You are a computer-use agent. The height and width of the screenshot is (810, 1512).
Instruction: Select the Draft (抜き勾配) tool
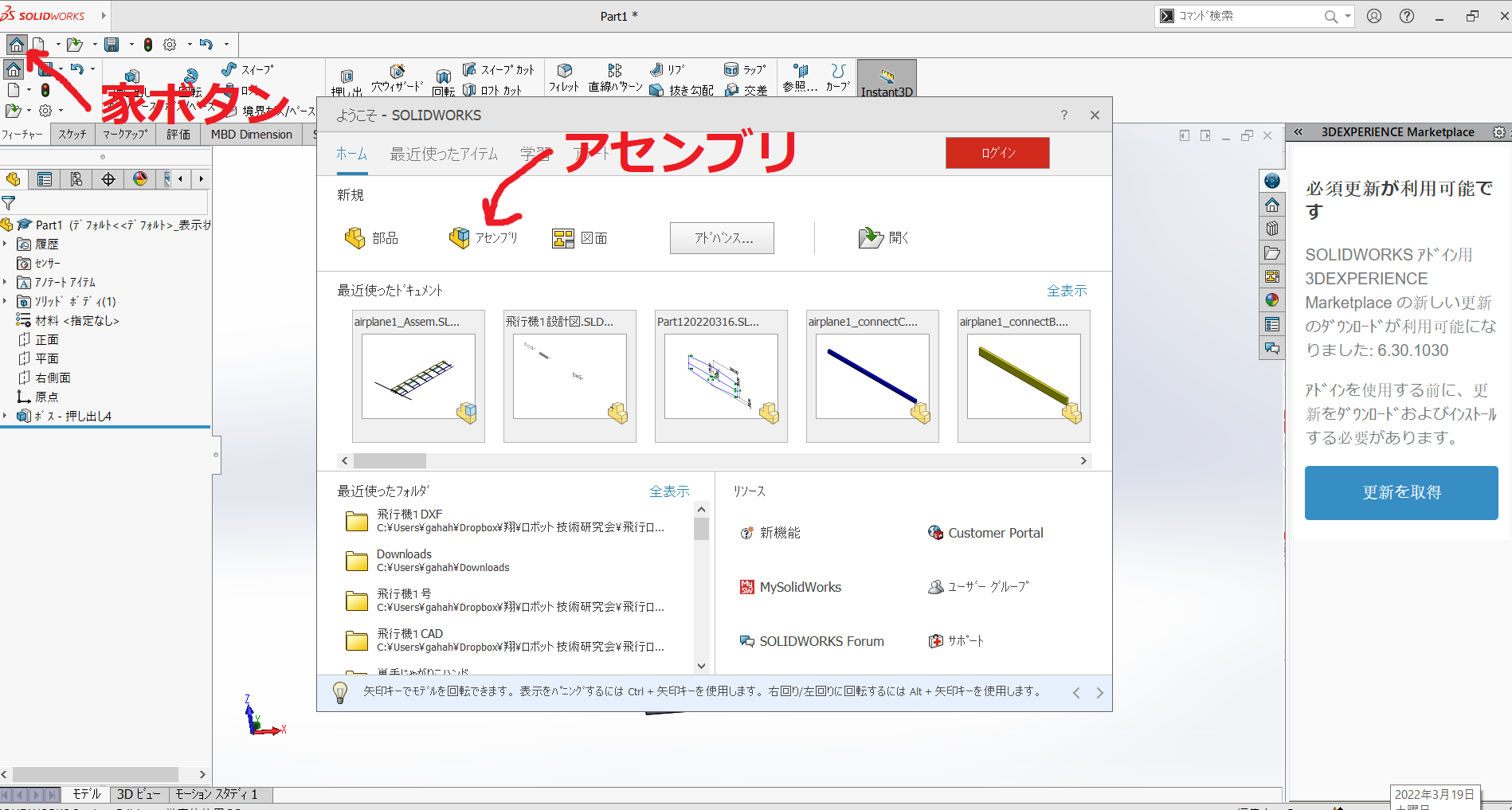point(682,90)
